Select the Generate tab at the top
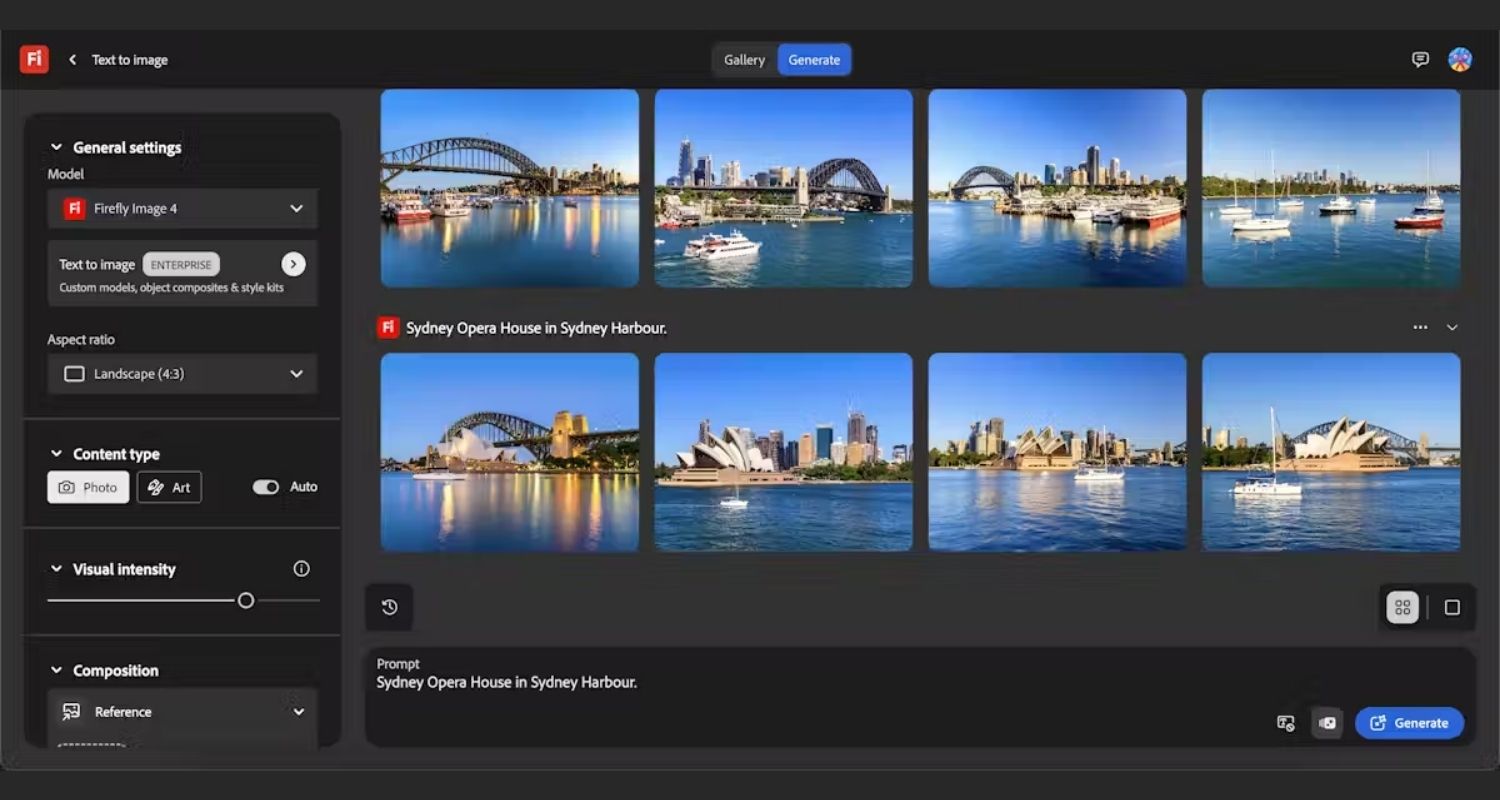This screenshot has width=1500, height=800. coord(814,60)
